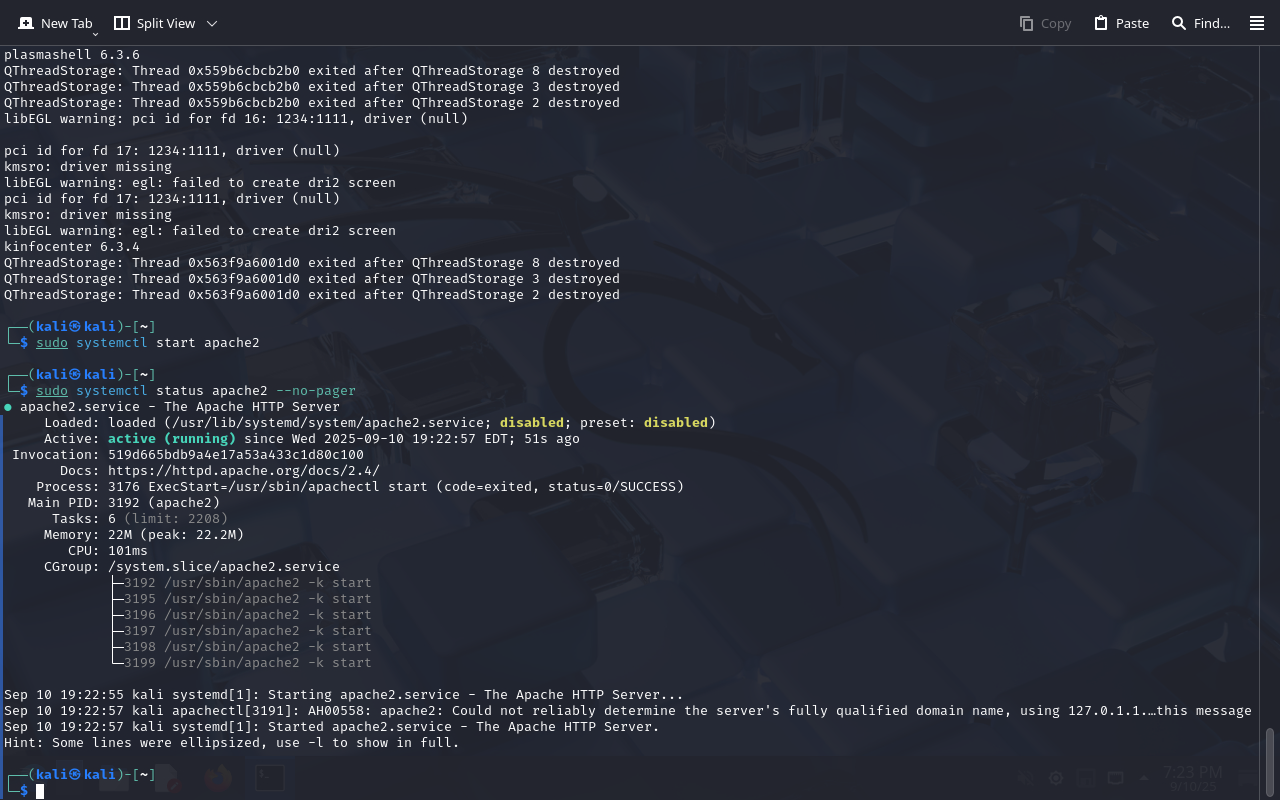The image size is (1280, 800).
Task: Click the 'pci id for fd 16' libEGL warning
Action: pyautogui.click(x=236, y=119)
